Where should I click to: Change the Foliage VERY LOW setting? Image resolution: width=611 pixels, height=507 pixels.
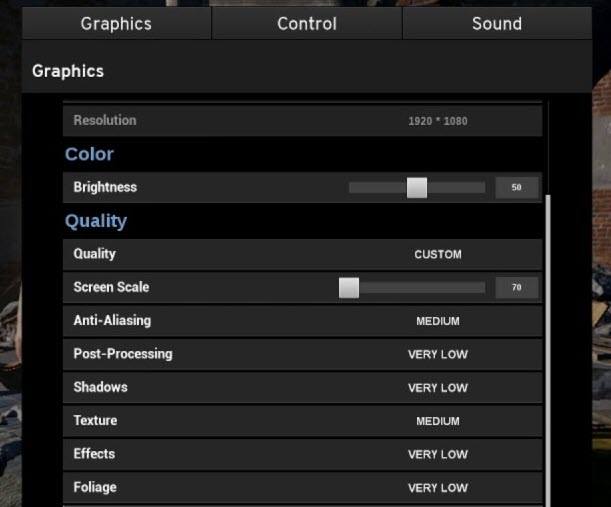pos(437,488)
